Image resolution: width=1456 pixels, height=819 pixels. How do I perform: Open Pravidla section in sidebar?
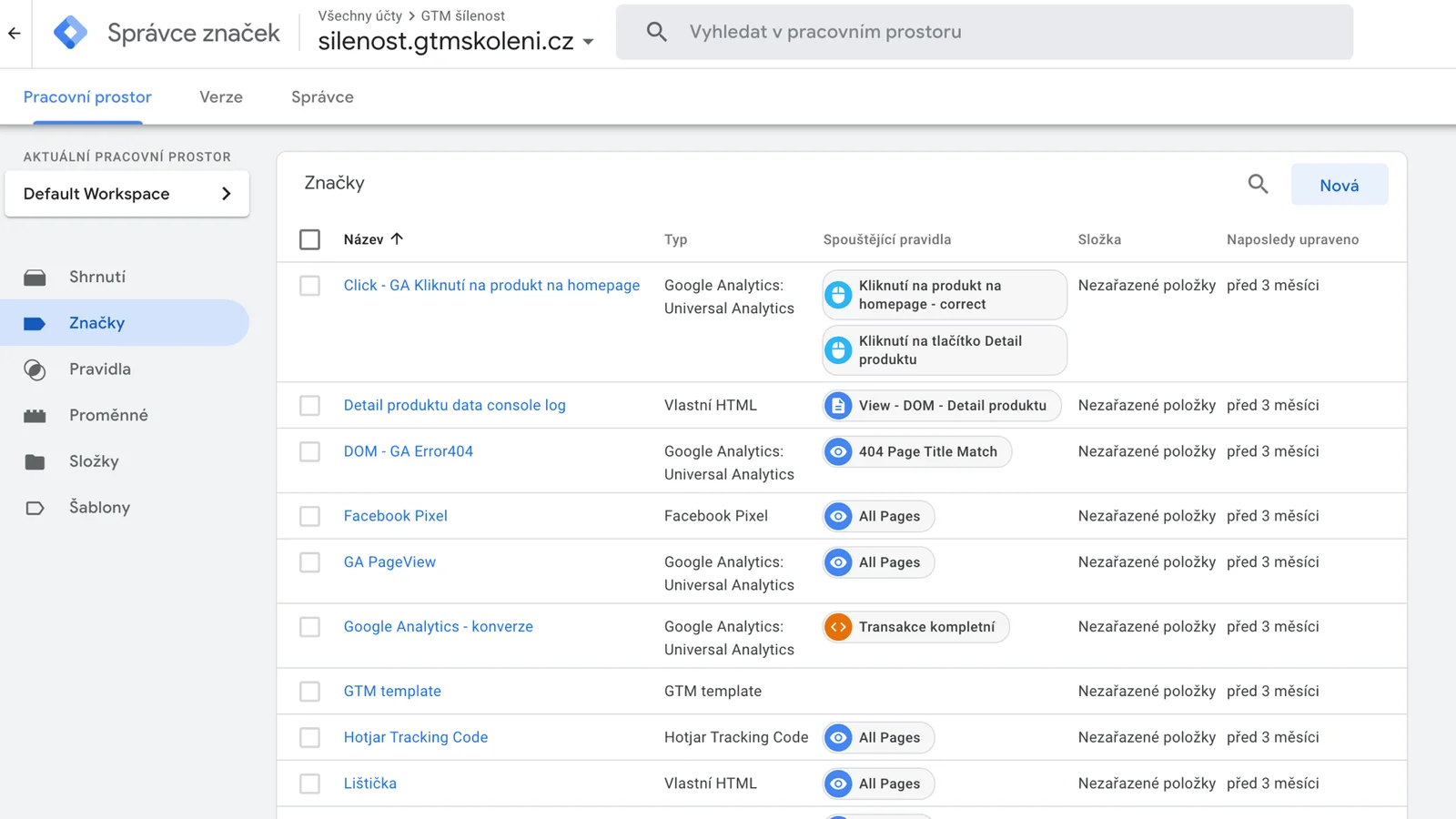click(99, 369)
